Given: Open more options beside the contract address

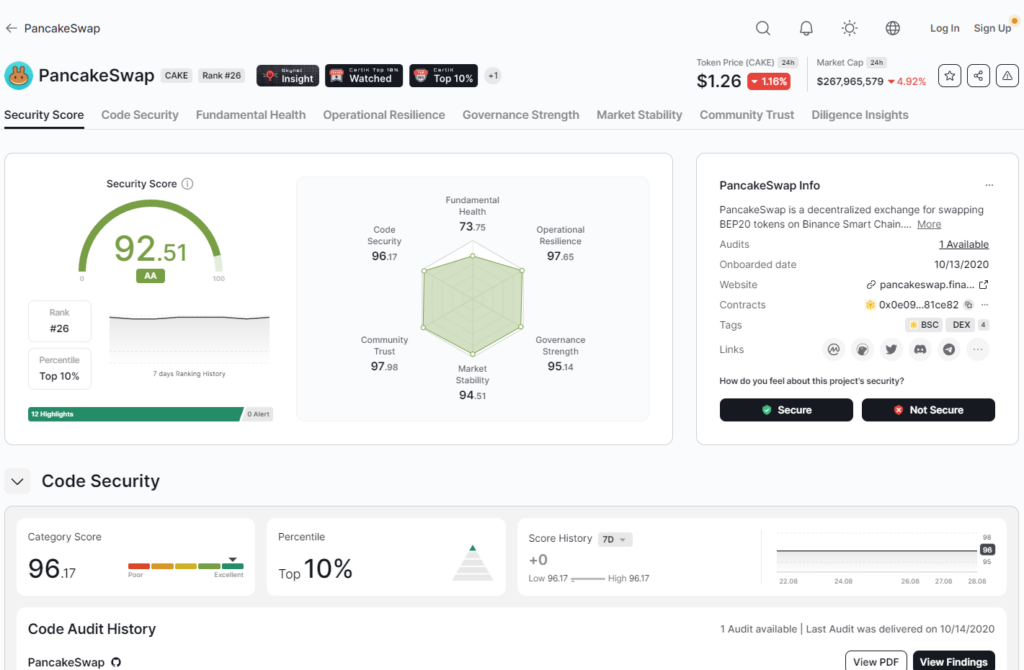Looking at the screenshot, I should click(984, 305).
